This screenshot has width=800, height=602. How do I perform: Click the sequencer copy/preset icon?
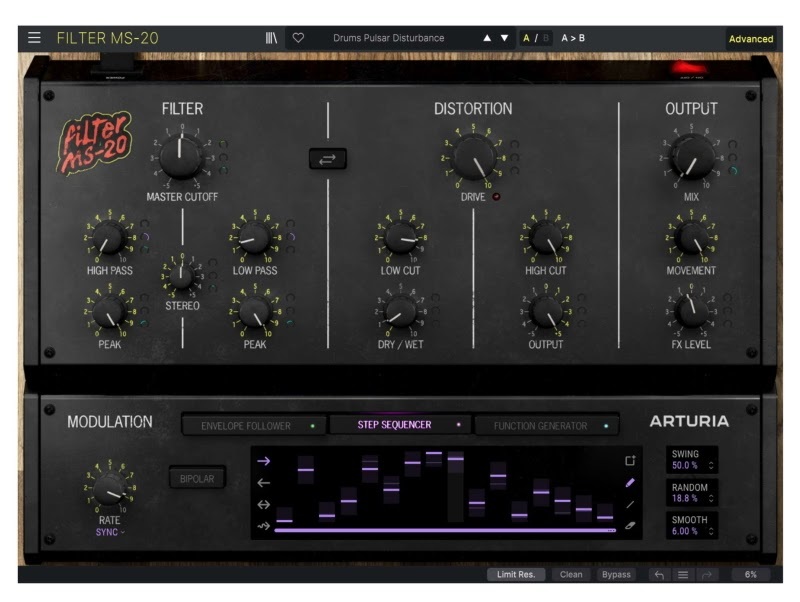point(630,461)
